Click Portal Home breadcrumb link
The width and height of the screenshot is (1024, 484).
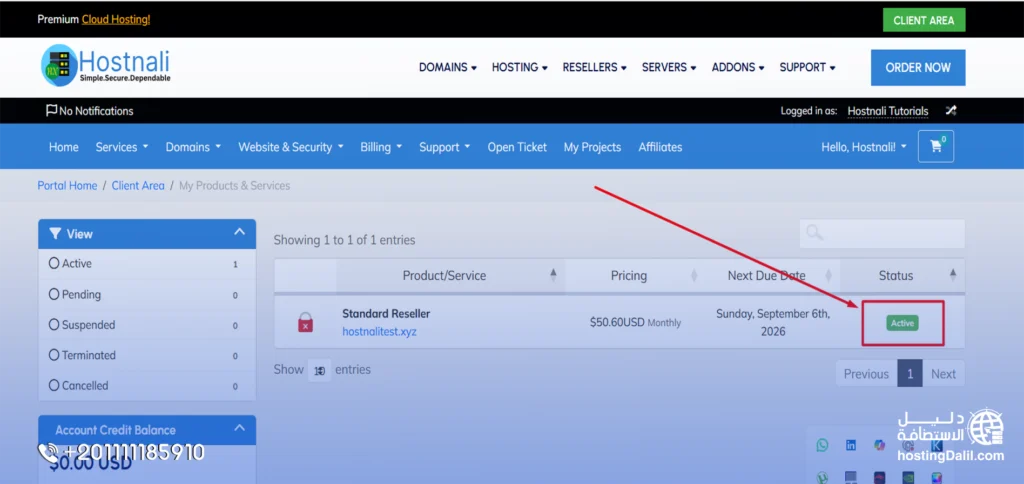67,186
